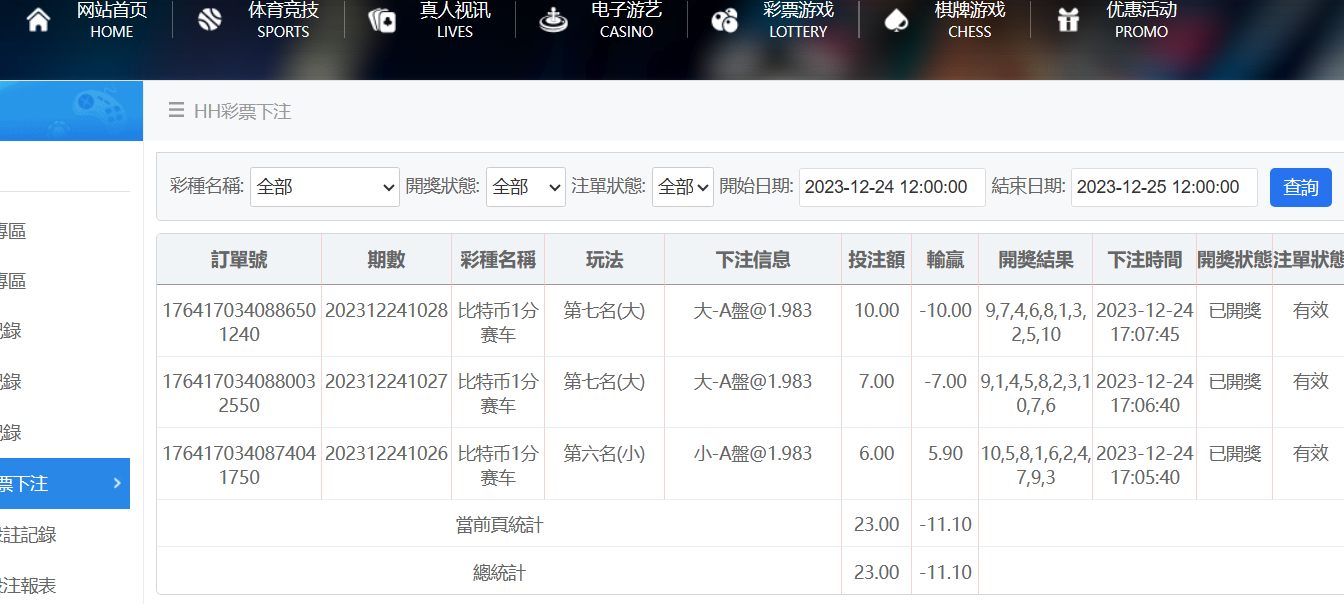The image size is (1344, 604).
Task: Click the sports ball icon
Action: point(210,20)
